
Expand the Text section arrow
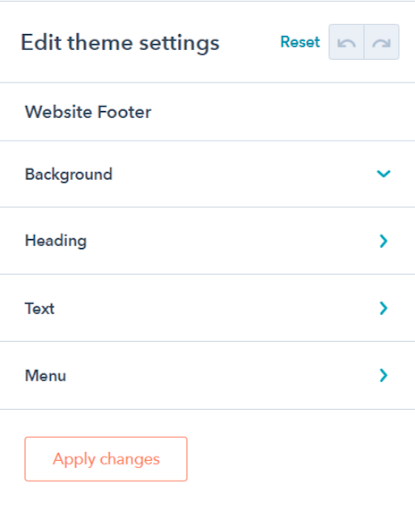[383, 308]
